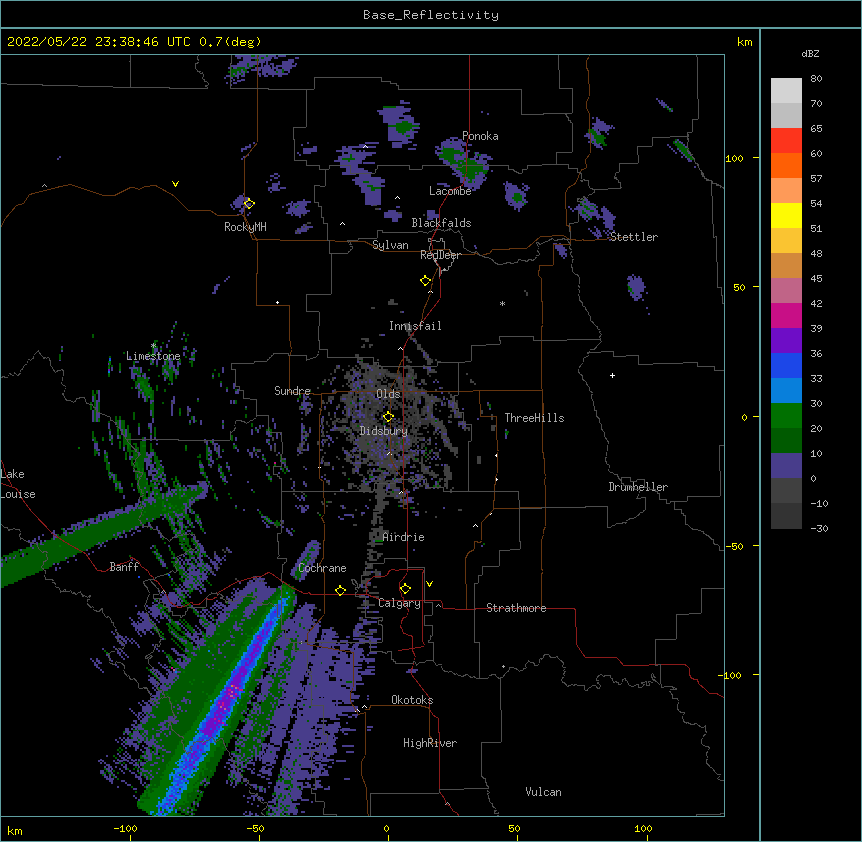Click the 80 legend value
Image resolution: width=862 pixels, height=842 pixels.
(x=816, y=78)
